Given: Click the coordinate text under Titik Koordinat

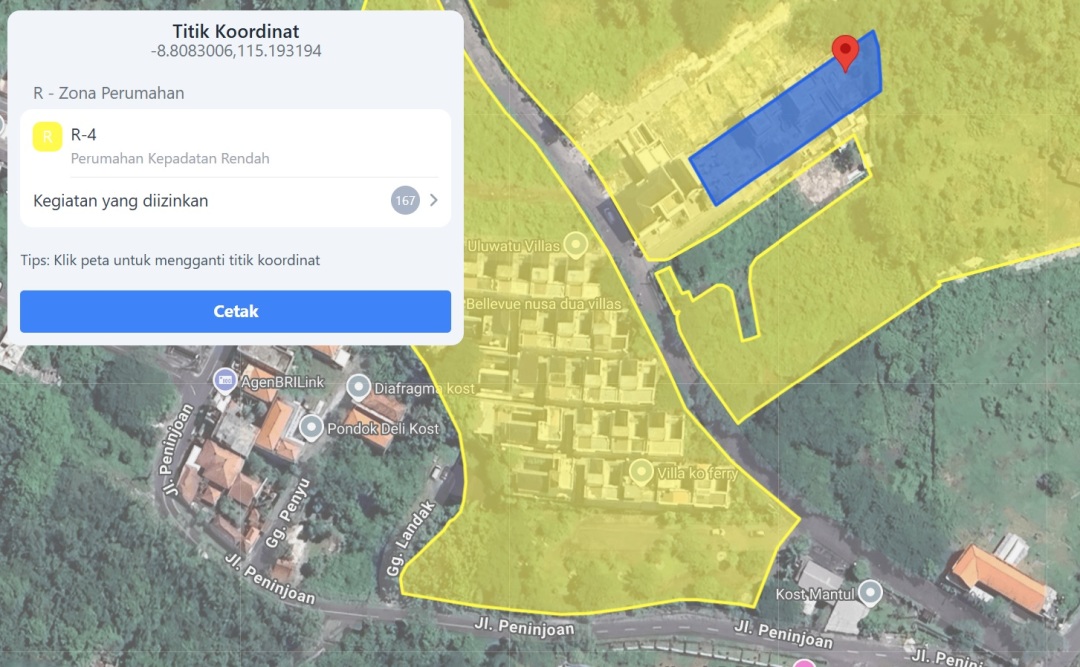Looking at the screenshot, I should [x=236, y=51].
